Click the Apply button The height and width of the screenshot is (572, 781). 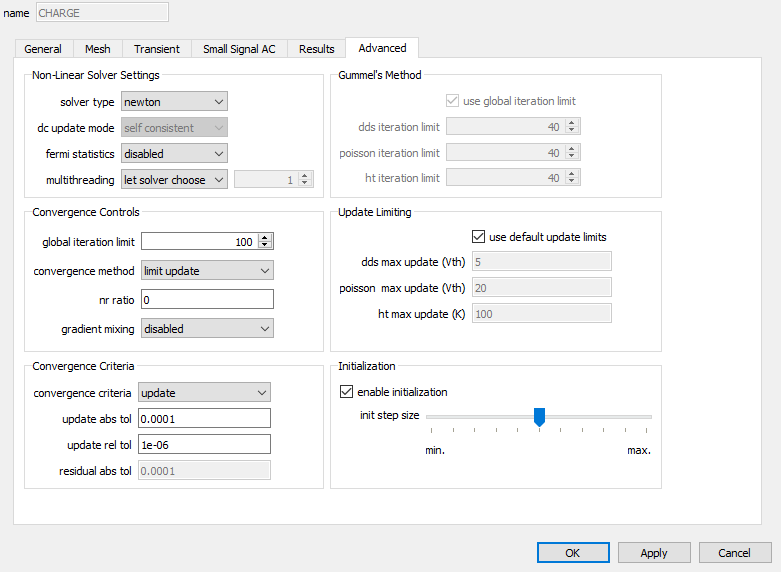[x=654, y=553]
